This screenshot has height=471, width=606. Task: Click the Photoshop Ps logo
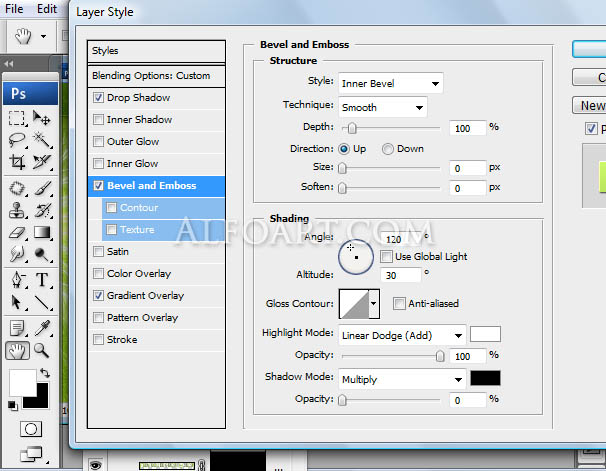coord(31,93)
